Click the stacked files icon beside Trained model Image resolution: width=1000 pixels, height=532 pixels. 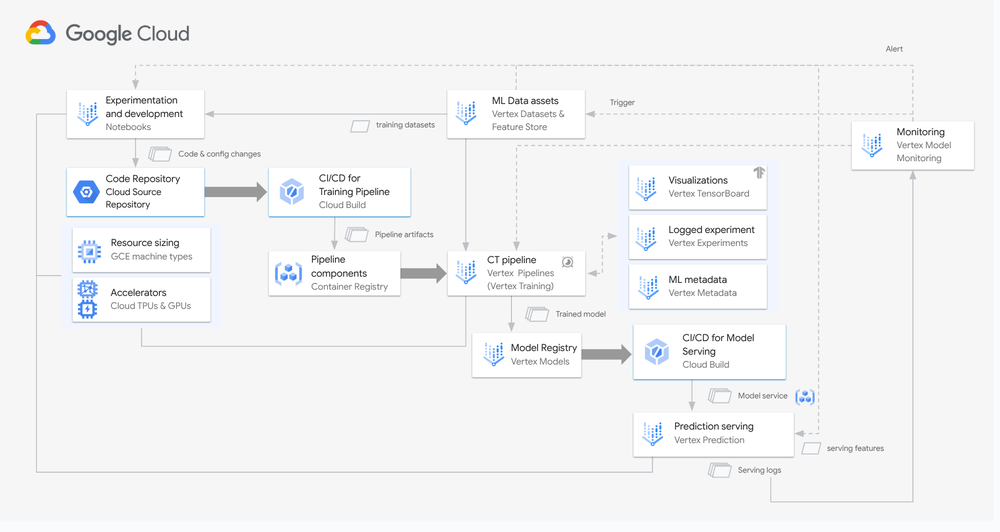pyautogui.click(x=537, y=314)
